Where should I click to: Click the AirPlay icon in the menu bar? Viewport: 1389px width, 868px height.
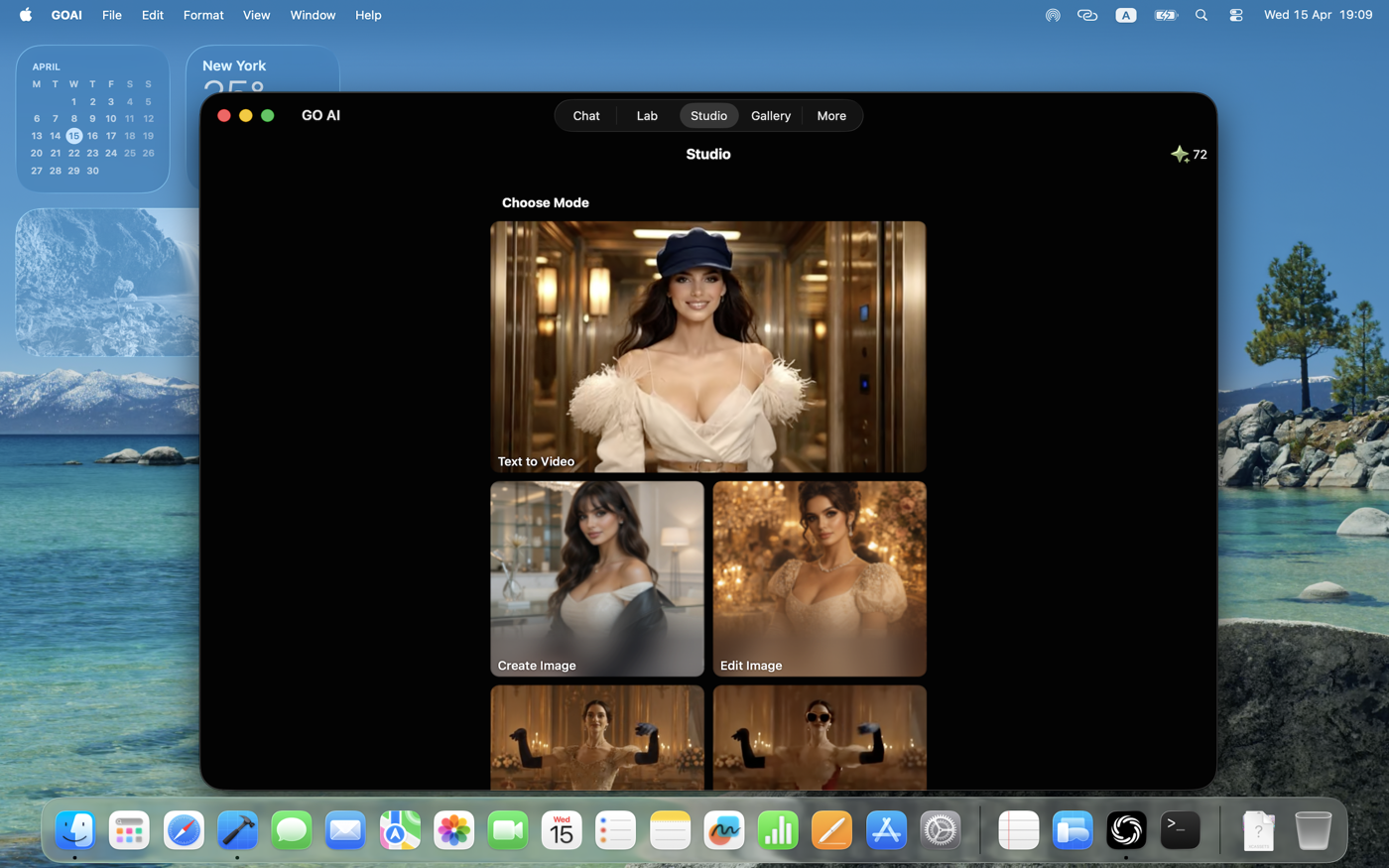(x=1052, y=15)
